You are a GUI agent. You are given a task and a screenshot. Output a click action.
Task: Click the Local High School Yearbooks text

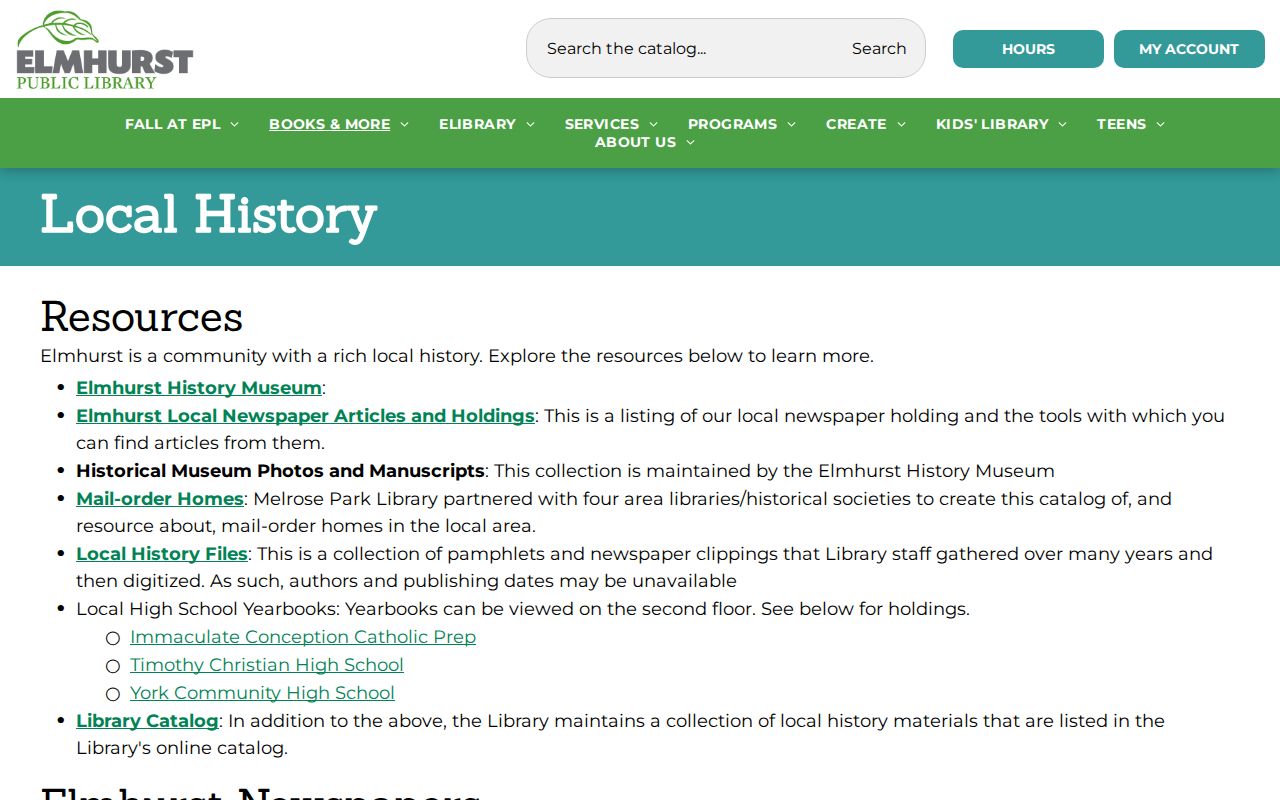tap(206, 609)
